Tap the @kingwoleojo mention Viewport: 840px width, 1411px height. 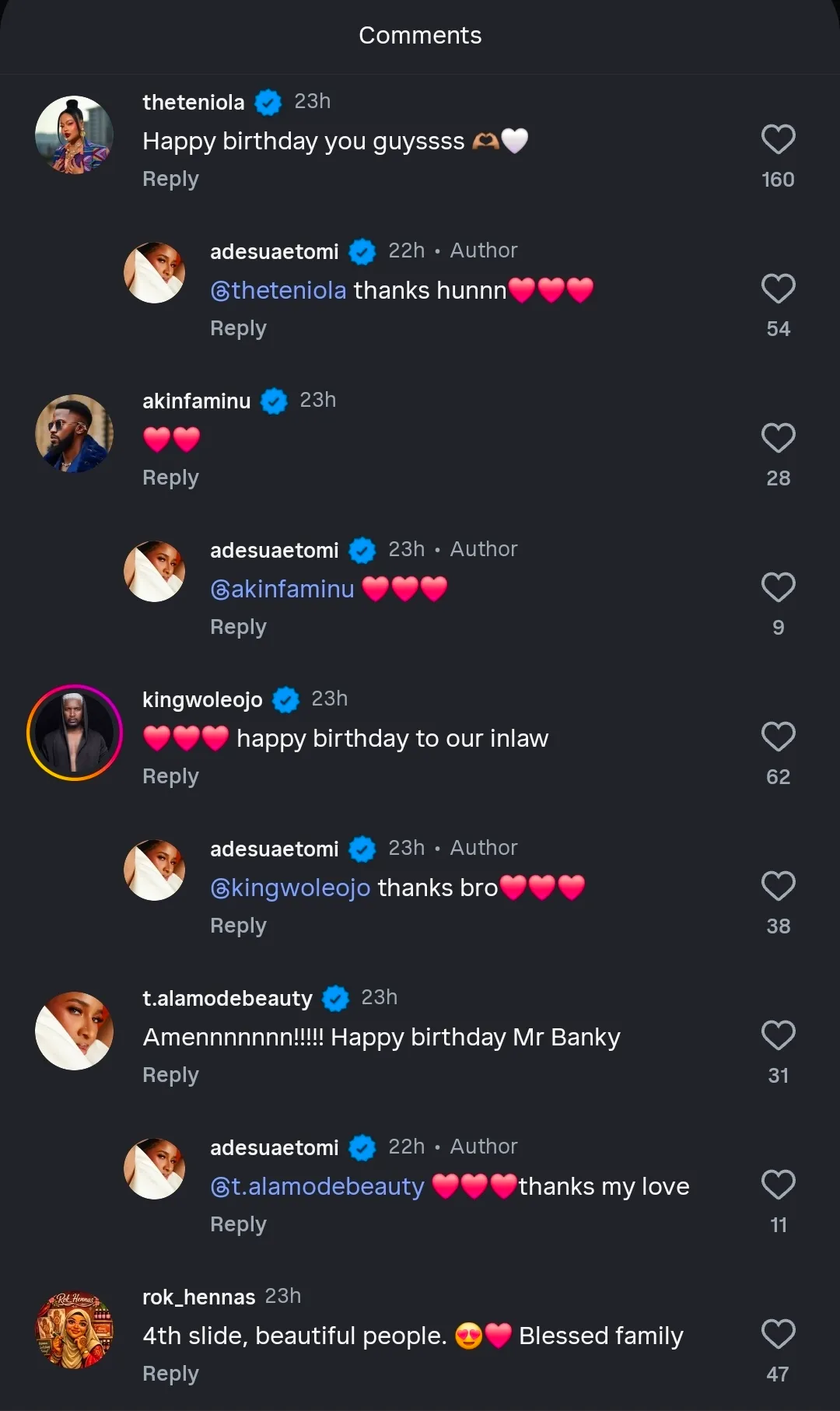pos(290,888)
